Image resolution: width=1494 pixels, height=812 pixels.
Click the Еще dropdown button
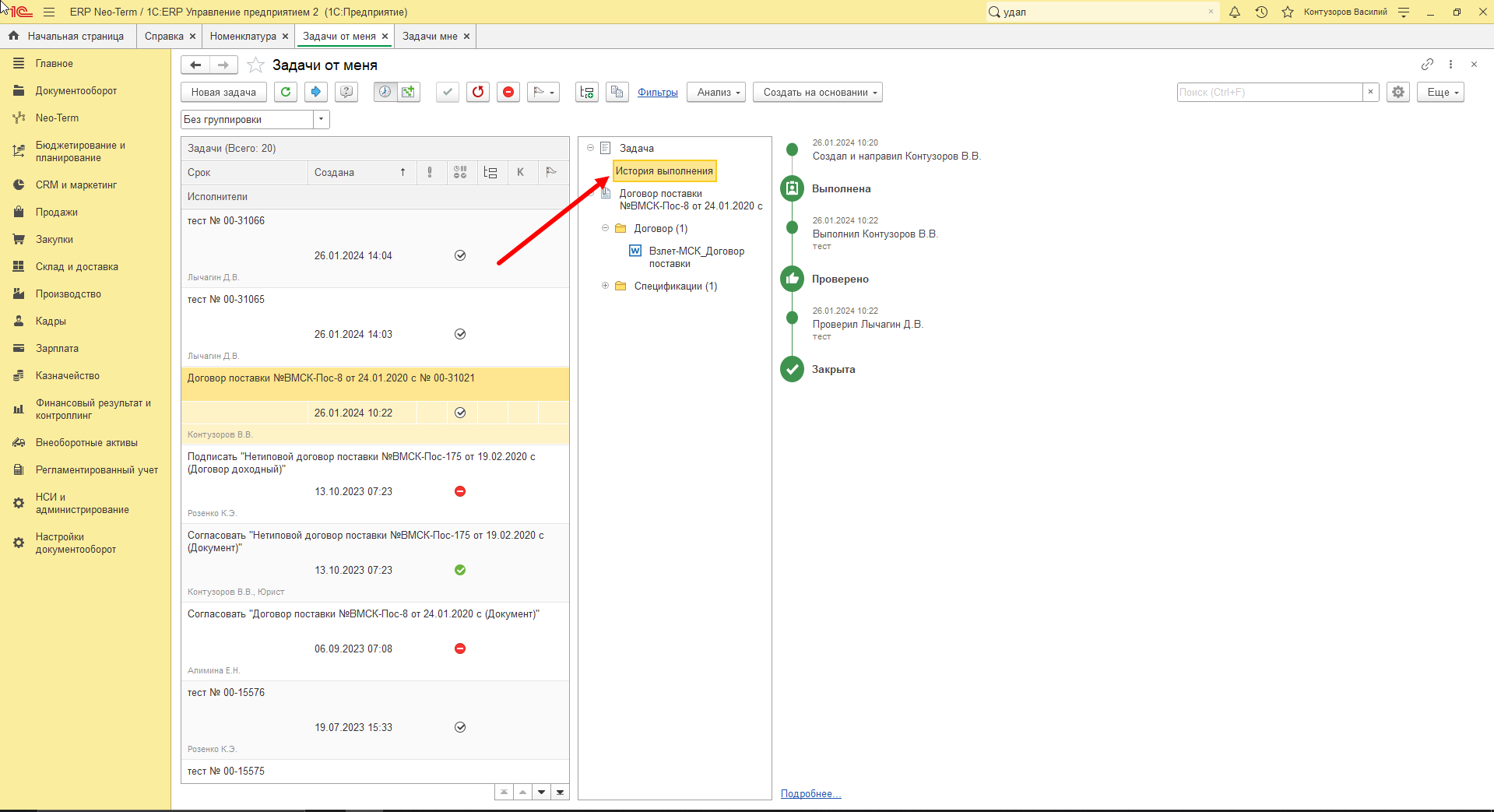pos(1440,92)
